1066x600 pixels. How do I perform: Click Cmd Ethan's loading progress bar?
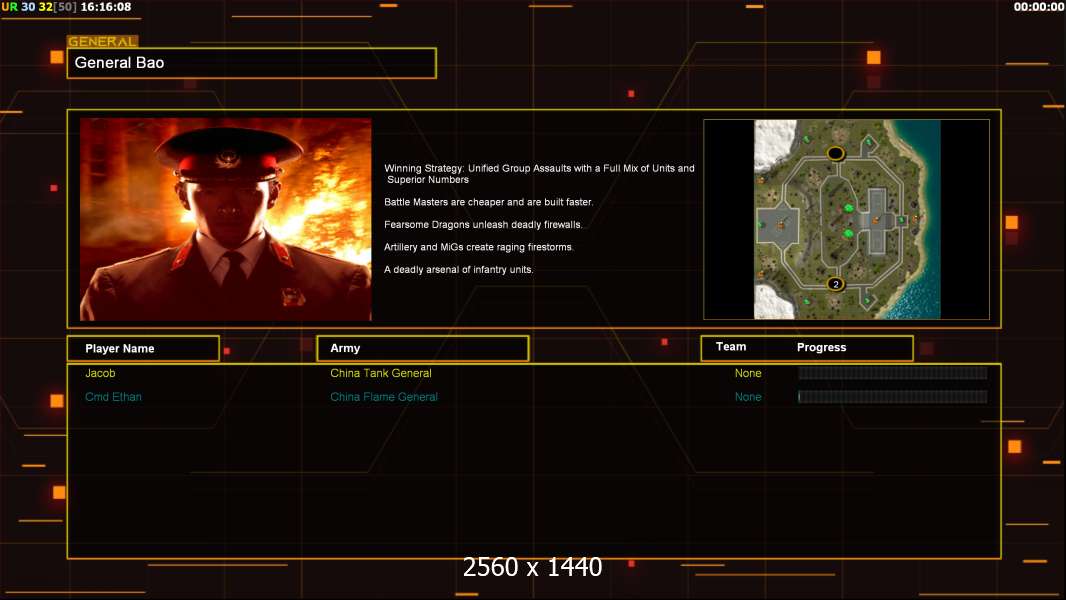point(893,397)
